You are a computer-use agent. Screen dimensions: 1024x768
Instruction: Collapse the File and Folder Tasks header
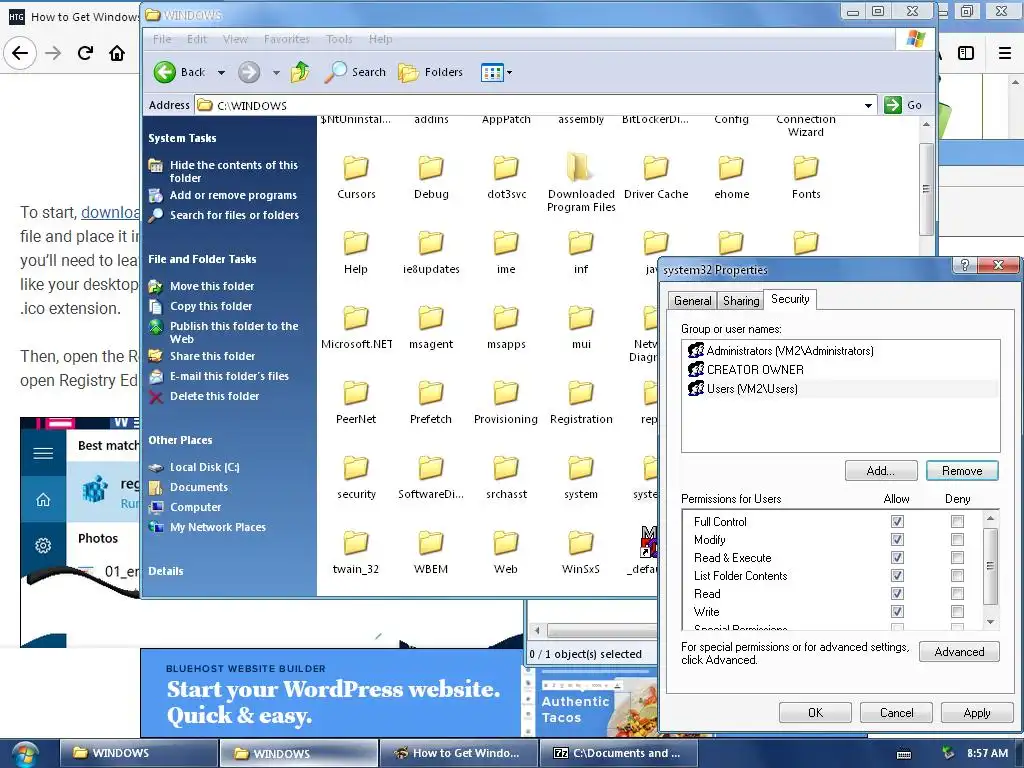pyautogui.click(x=202, y=259)
